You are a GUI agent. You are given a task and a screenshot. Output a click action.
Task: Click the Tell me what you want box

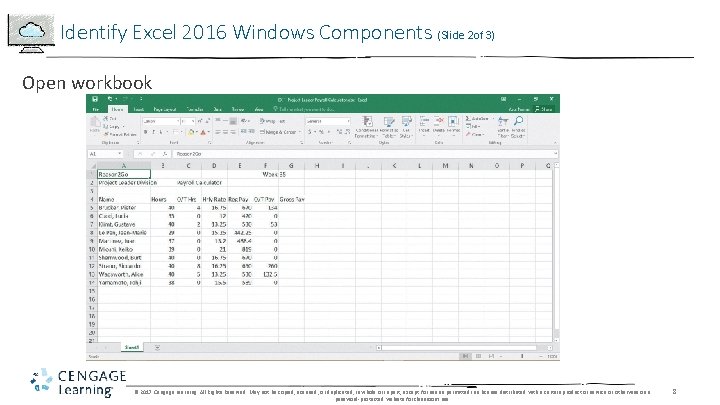305,109
